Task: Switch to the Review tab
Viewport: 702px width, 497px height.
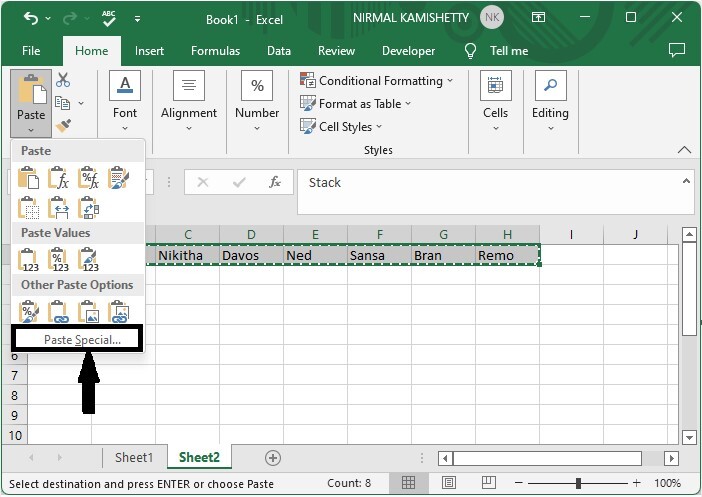Action: click(336, 51)
